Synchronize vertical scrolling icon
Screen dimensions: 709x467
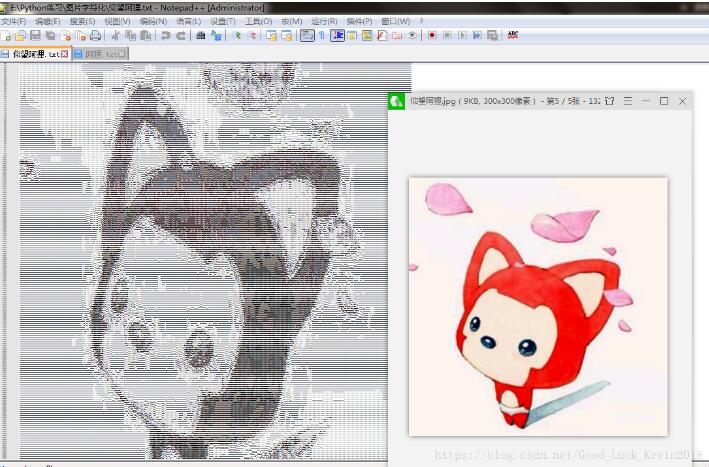click(271, 36)
